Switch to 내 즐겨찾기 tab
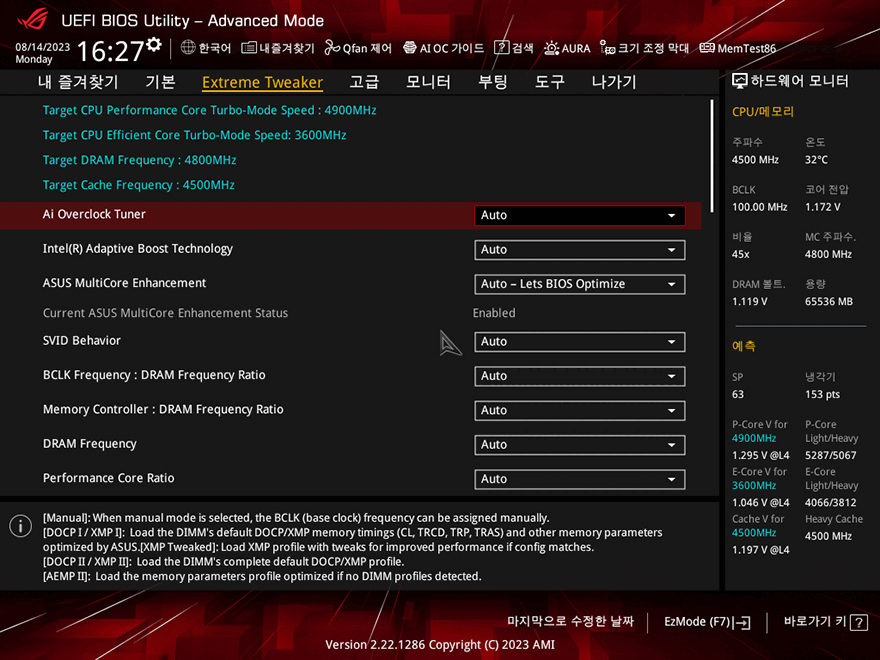Image resolution: width=880 pixels, height=660 pixels. pos(78,82)
